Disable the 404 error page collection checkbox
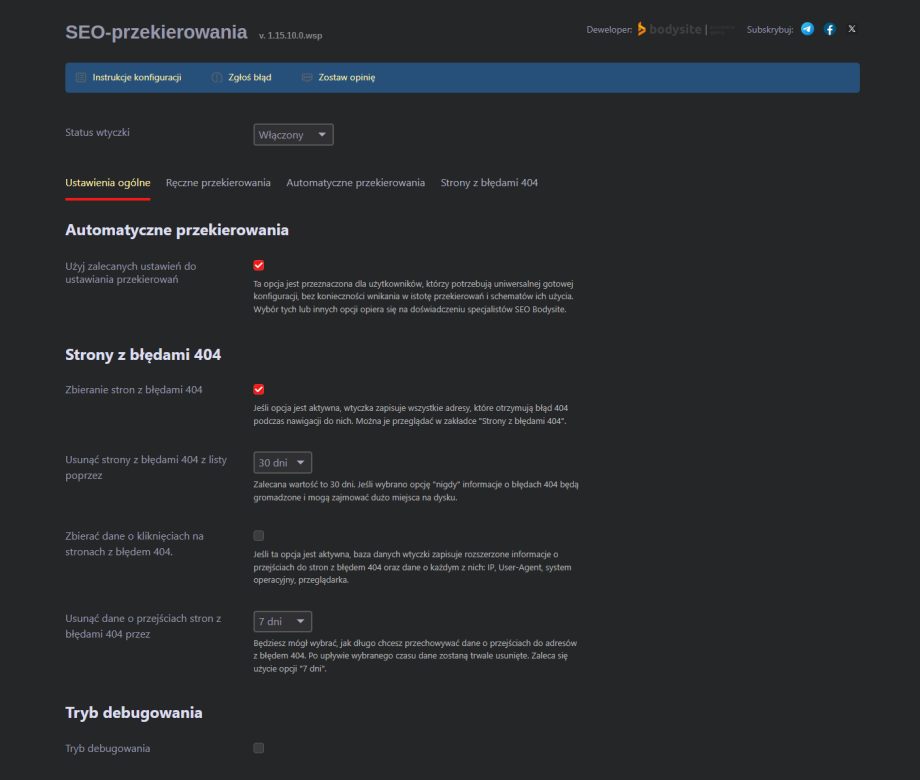The image size is (920, 780). (259, 389)
